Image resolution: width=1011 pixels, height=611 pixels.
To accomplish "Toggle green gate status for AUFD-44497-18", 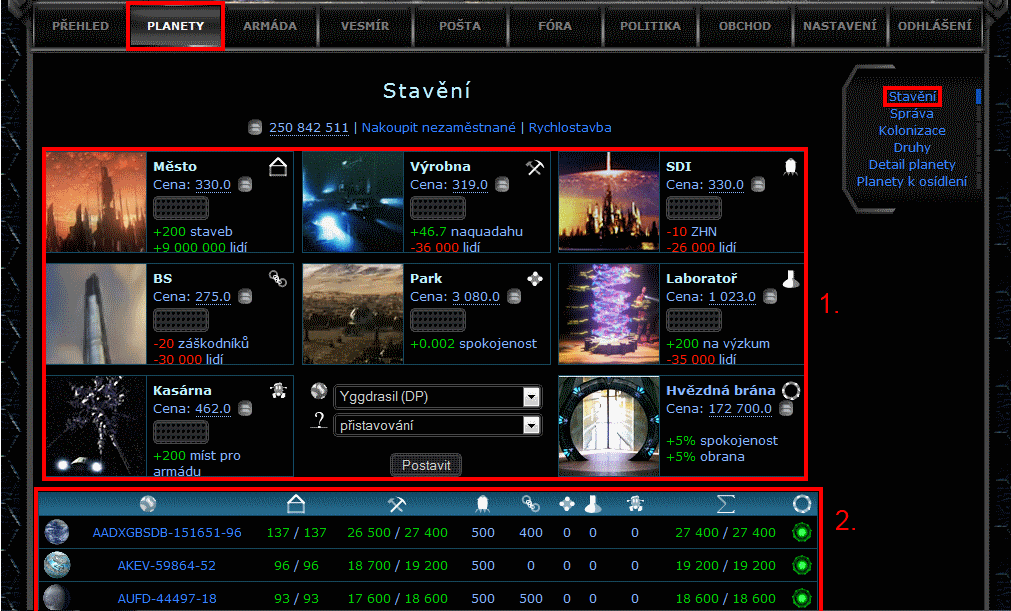I will 801,598.
